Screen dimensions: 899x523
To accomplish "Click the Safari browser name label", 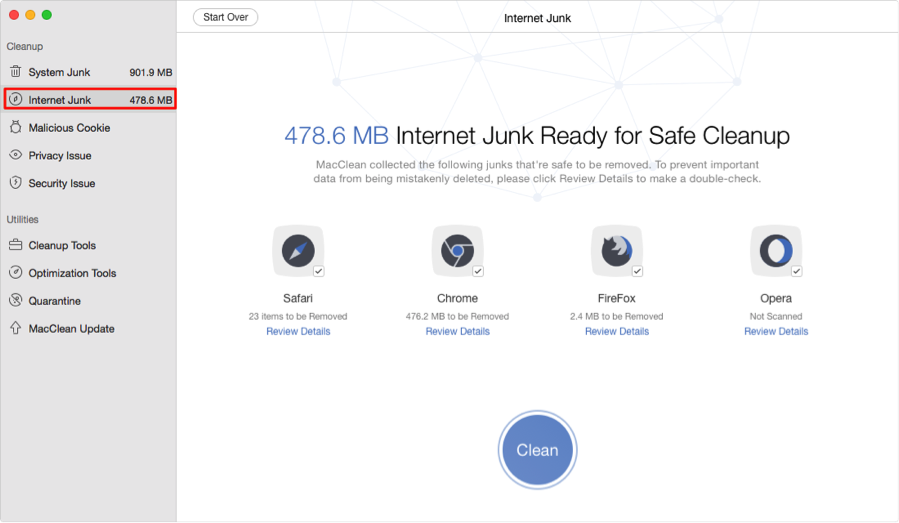I will coord(298,298).
